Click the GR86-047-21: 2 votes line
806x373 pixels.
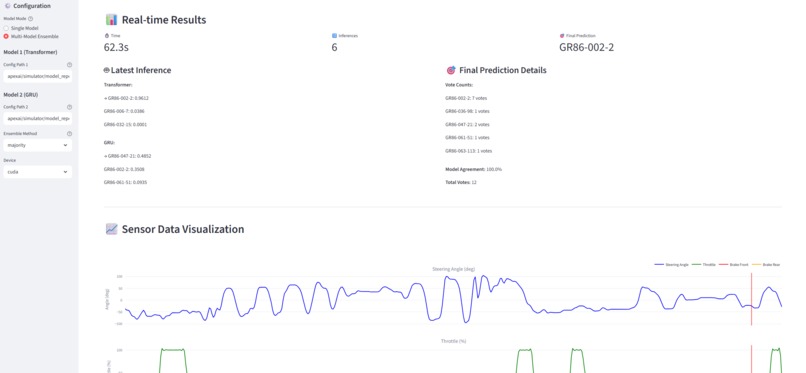467,125
